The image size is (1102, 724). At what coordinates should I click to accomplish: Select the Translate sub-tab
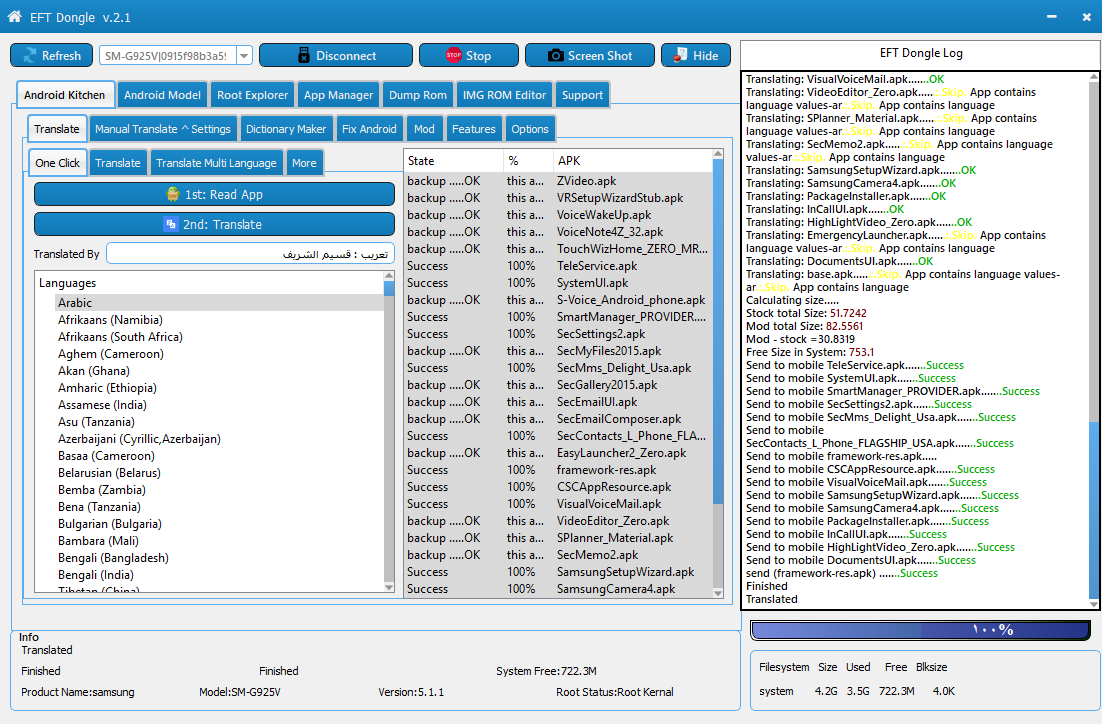[57, 129]
